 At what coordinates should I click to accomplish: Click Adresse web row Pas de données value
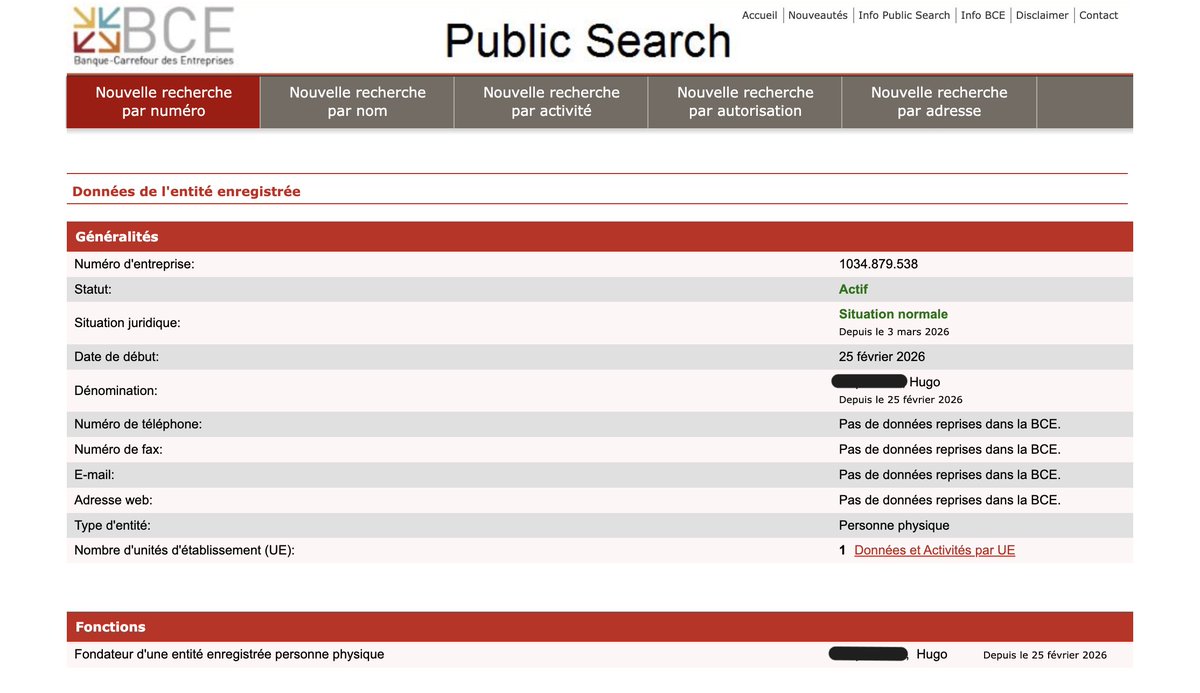pyautogui.click(x=950, y=500)
